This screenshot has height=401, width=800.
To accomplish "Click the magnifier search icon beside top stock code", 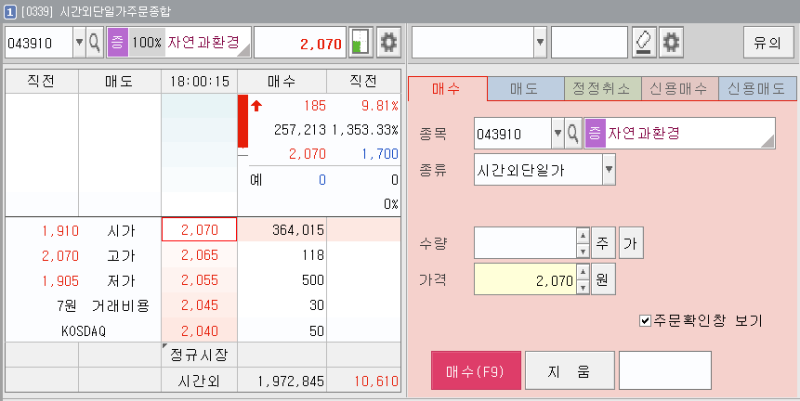I will (94, 42).
